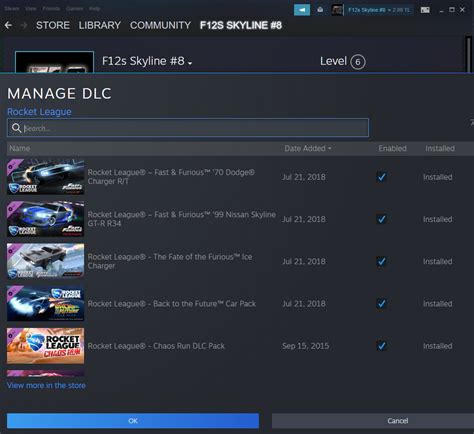Select the Fast & Furious '70 Dodge Charger name
This screenshot has width=474, height=434.
pyautogui.click(x=171, y=177)
